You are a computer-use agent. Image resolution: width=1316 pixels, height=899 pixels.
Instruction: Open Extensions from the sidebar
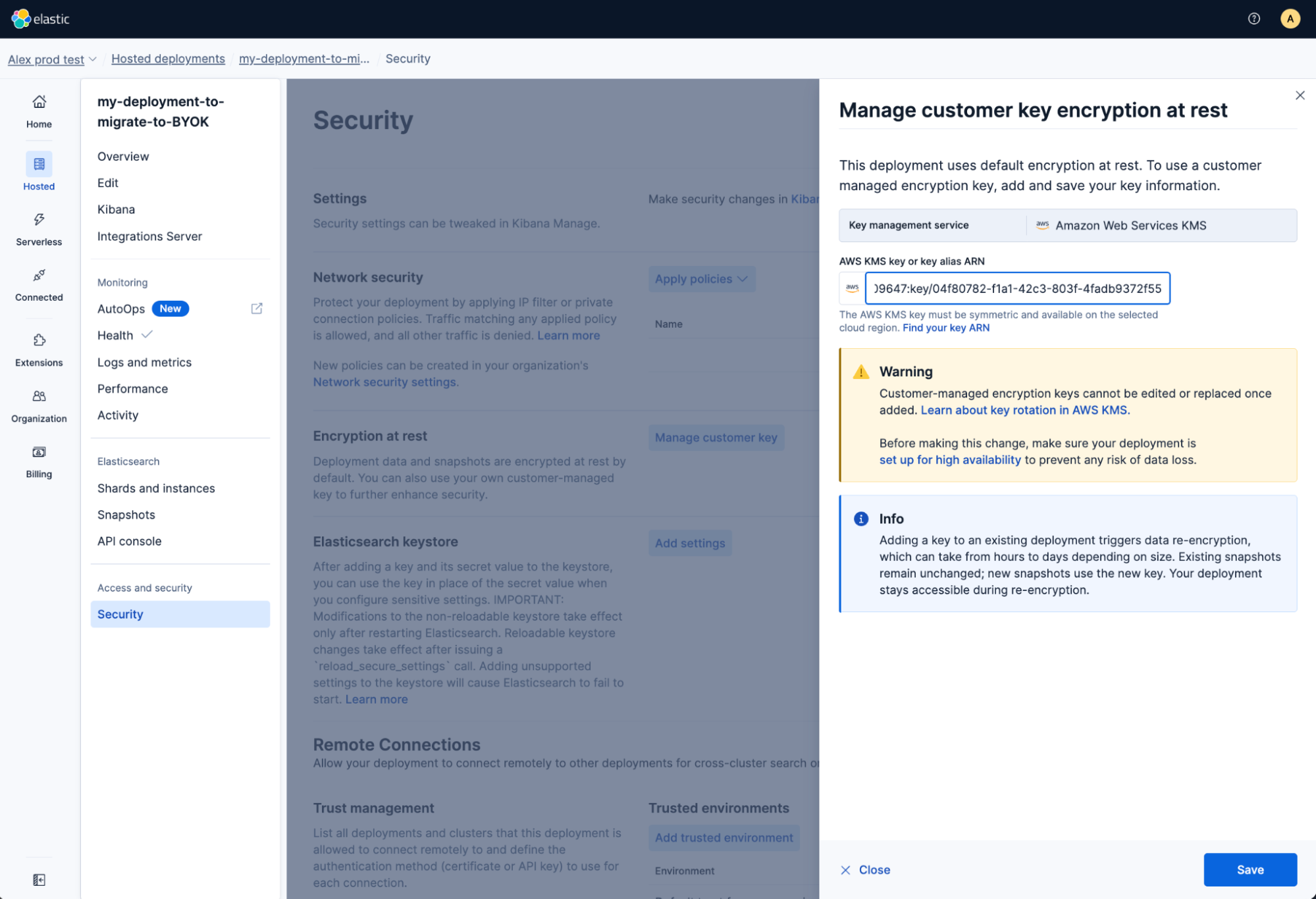point(39,350)
